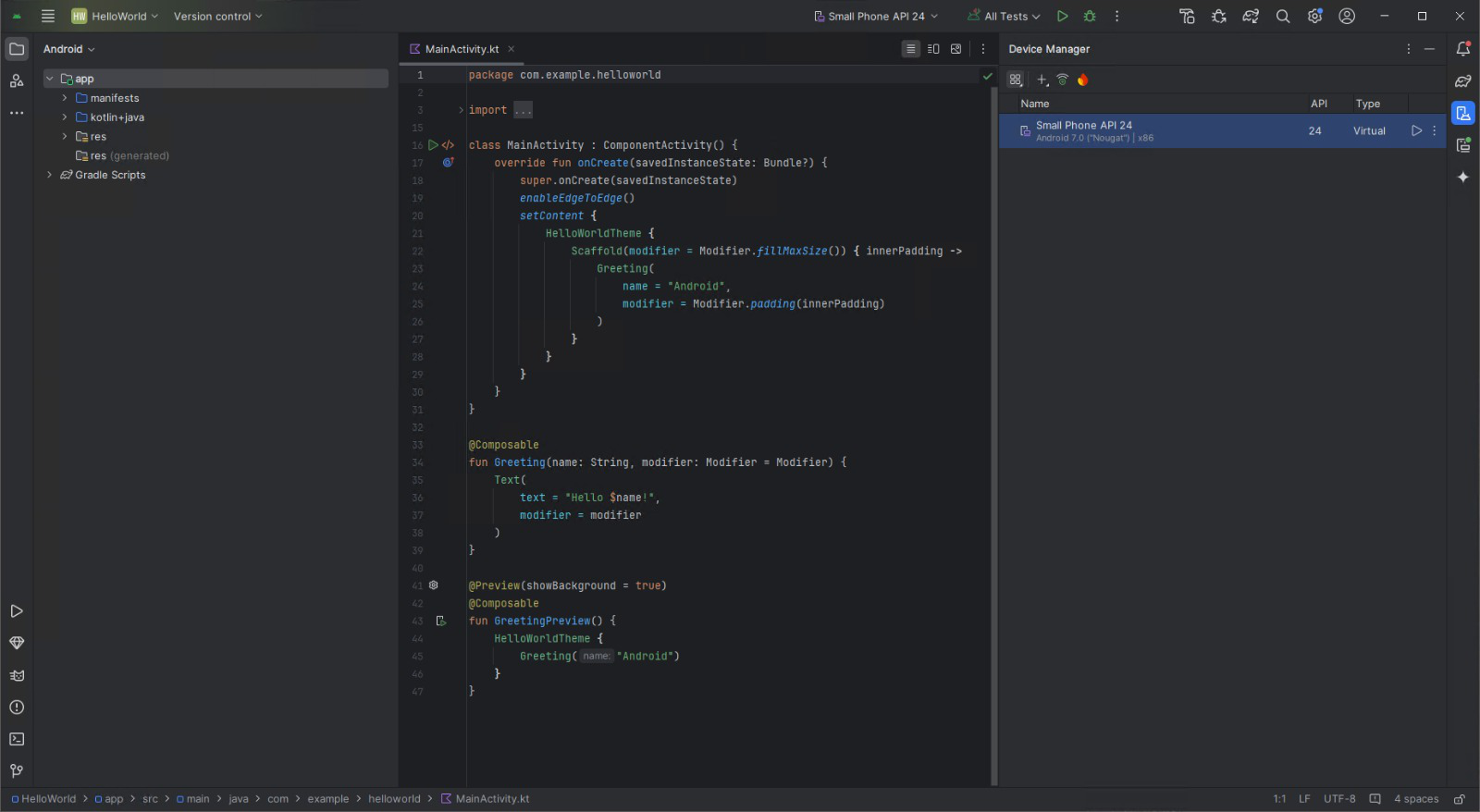Open the Terminal tool window
The height and width of the screenshot is (812, 1480).
(x=17, y=739)
